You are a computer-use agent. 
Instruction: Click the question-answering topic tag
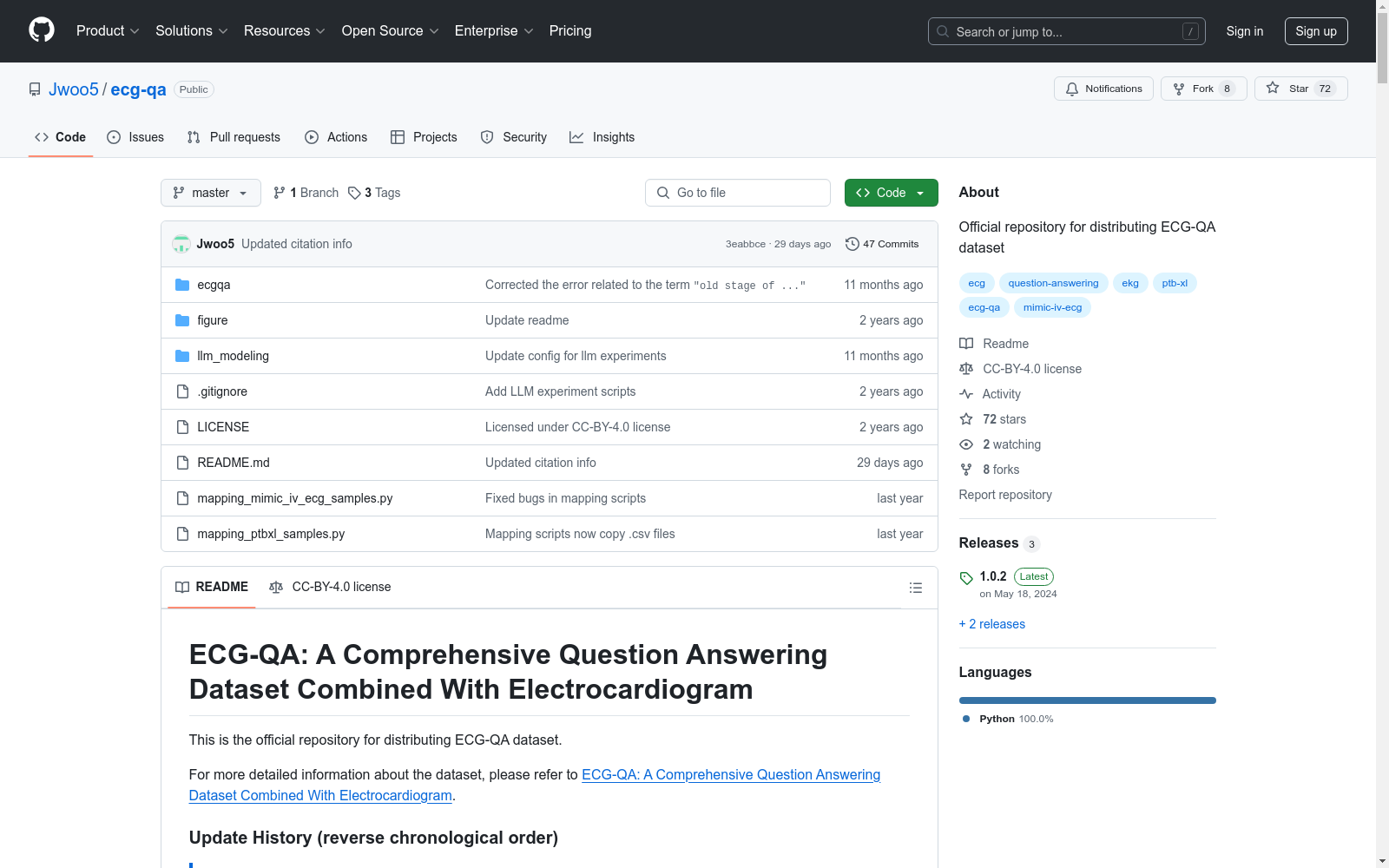pos(1053,283)
